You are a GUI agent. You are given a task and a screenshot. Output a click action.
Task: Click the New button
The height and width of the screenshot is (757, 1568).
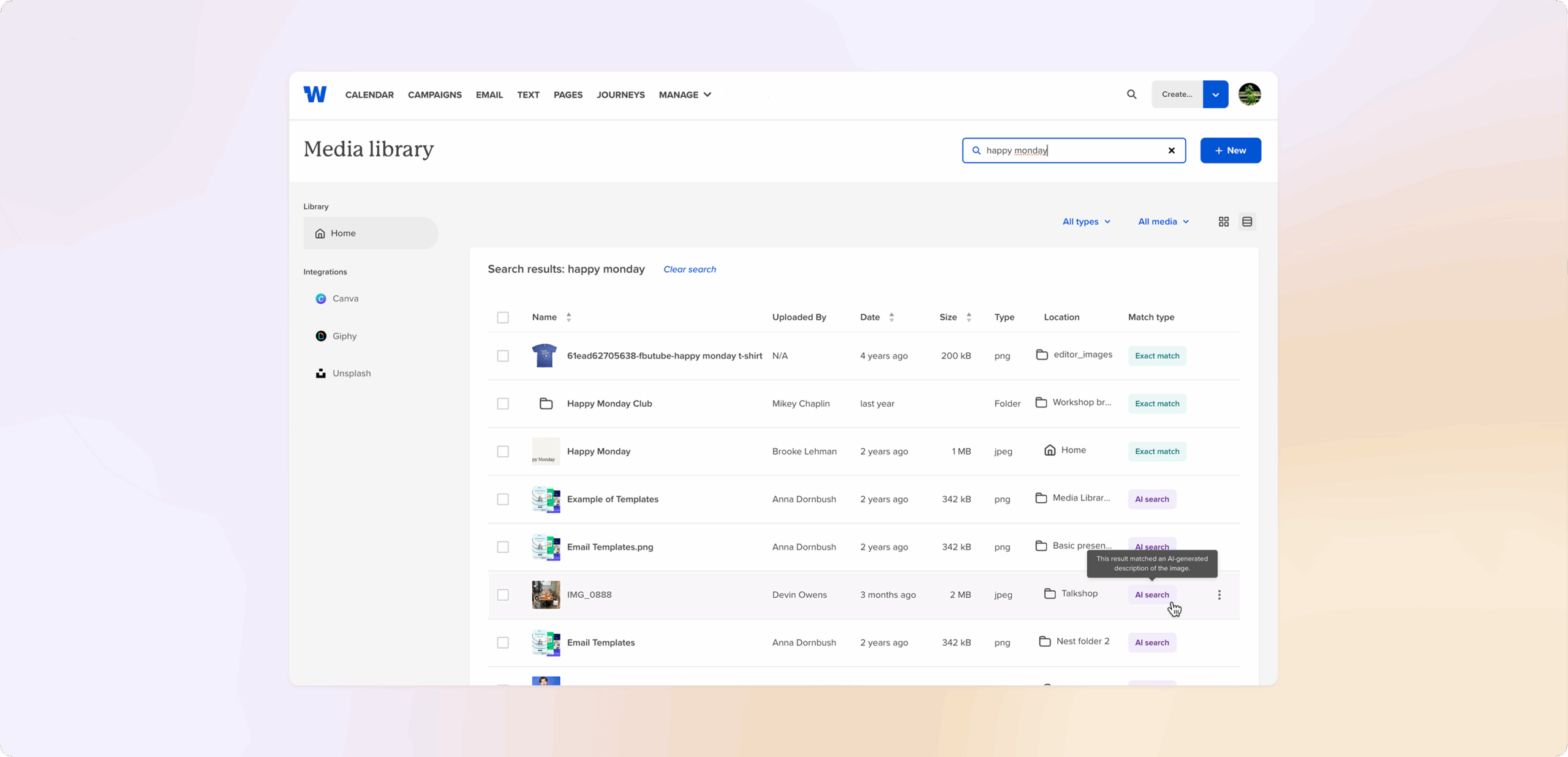(1230, 151)
